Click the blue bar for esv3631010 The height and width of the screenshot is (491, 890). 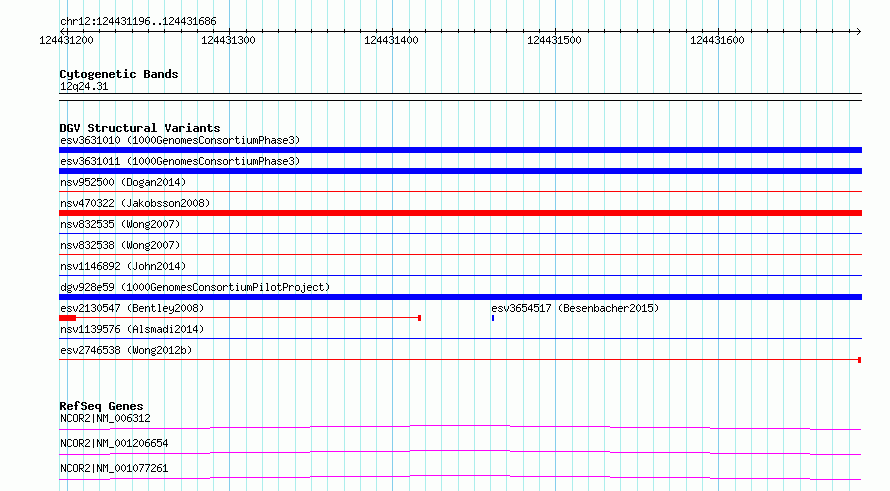tap(460, 150)
